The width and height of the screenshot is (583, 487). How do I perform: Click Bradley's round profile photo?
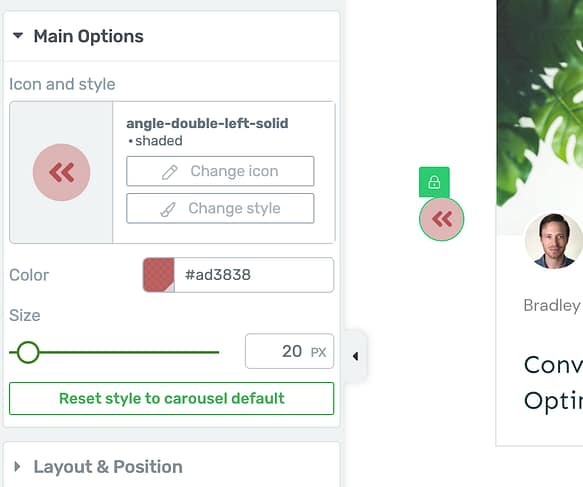coord(554,241)
